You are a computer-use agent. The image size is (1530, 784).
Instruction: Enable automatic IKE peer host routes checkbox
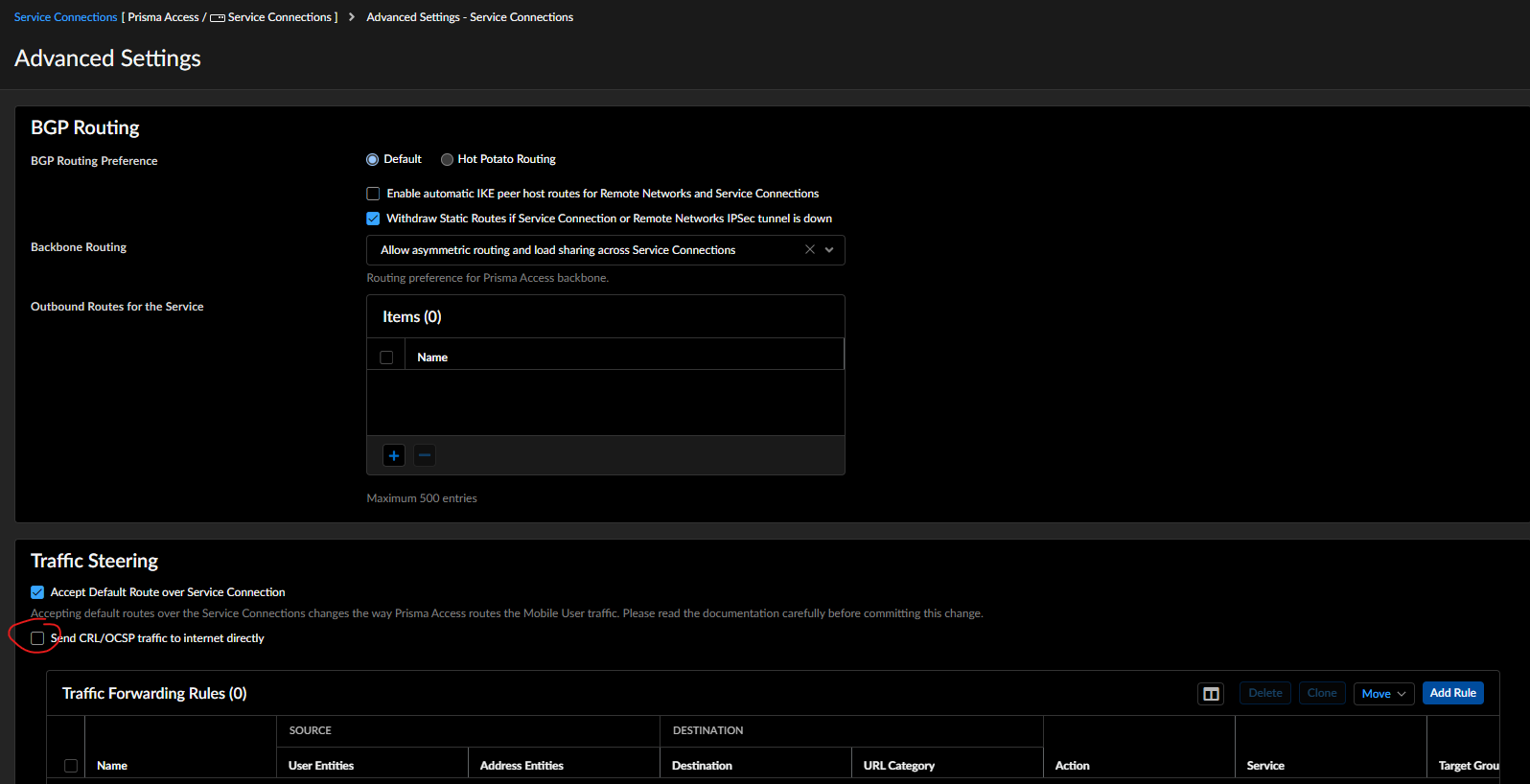pos(374,194)
